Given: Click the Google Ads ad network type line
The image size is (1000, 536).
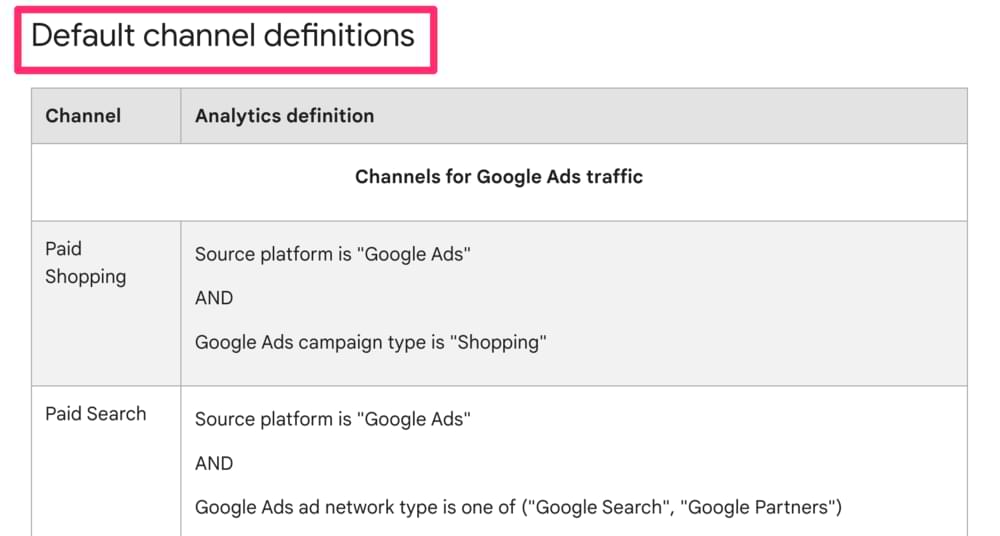Looking at the screenshot, I should [518, 507].
